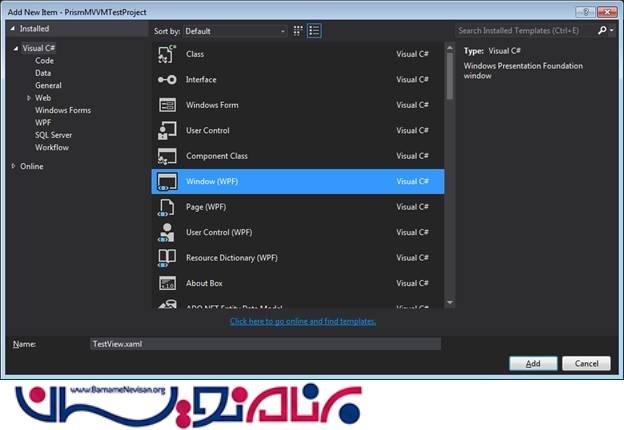Click the scrollbar up arrow
Viewport: 624px width, 430px height.
tap(450, 48)
